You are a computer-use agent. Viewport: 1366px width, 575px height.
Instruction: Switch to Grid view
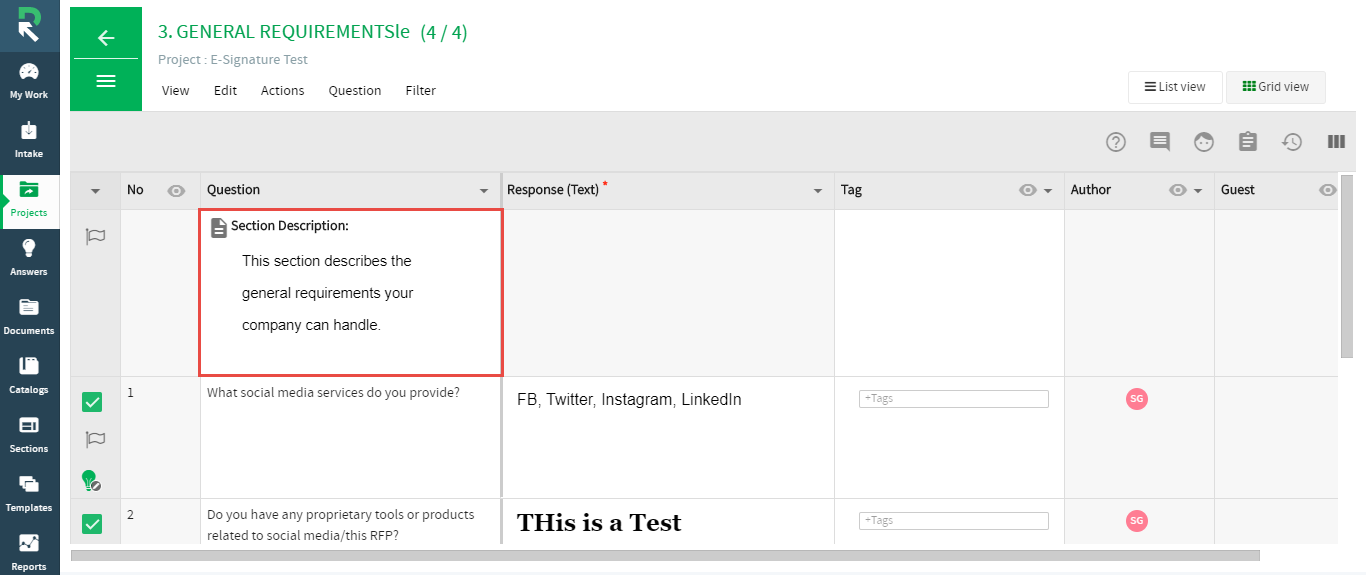[x=1276, y=87]
